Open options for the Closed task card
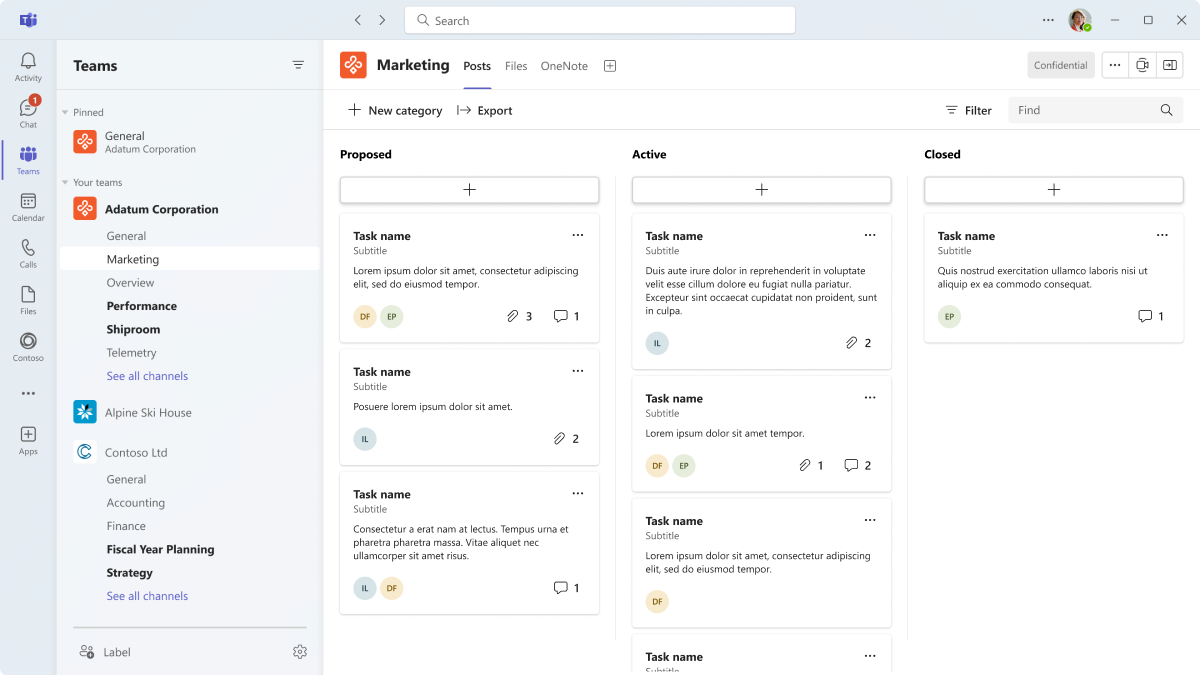 coord(1162,235)
